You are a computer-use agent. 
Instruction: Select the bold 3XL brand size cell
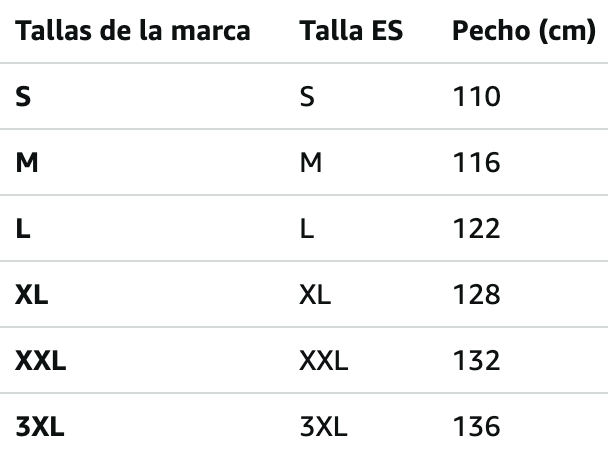(x=40, y=427)
